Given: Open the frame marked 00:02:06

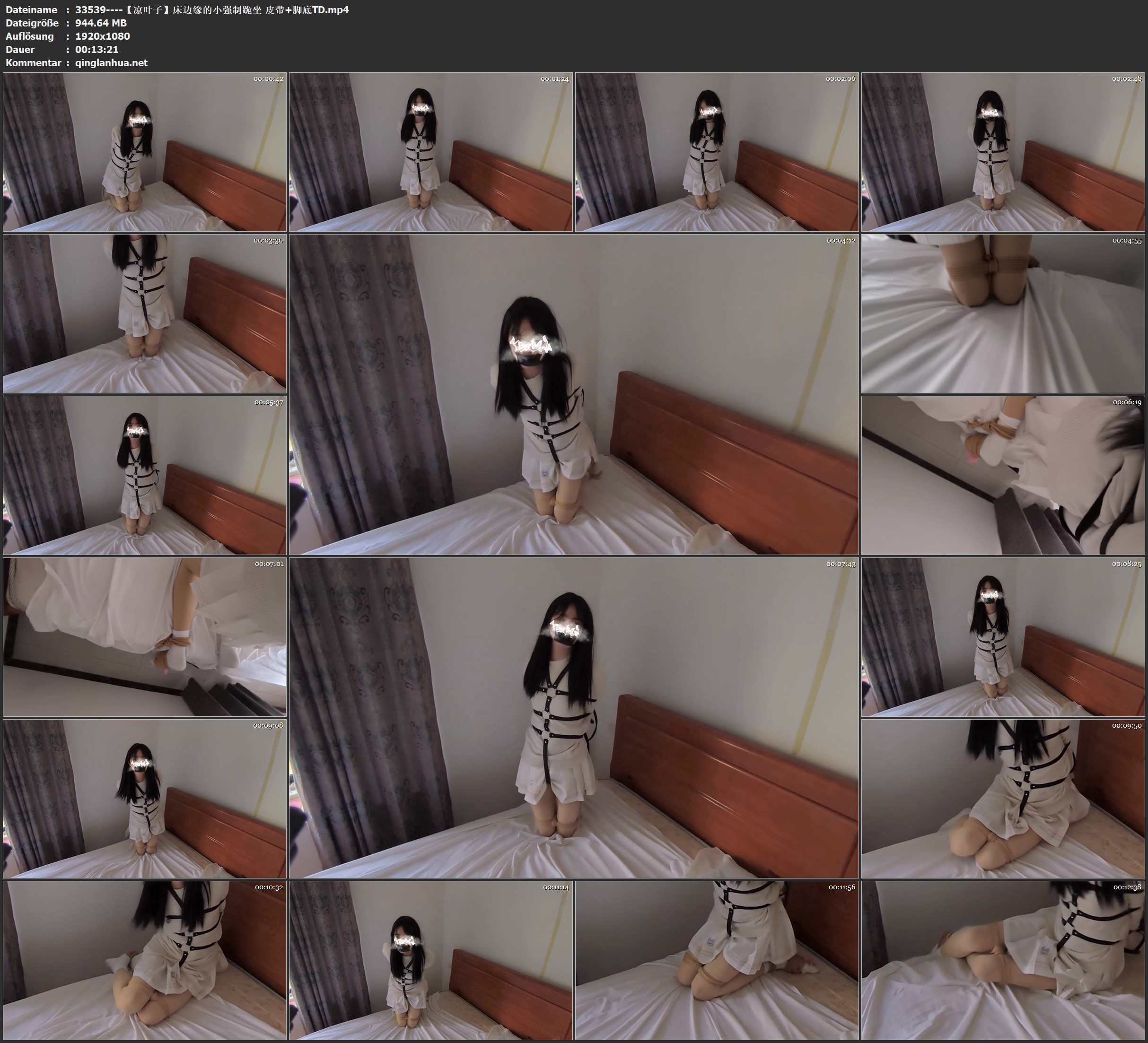Looking at the screenshot, I should 716,151.
